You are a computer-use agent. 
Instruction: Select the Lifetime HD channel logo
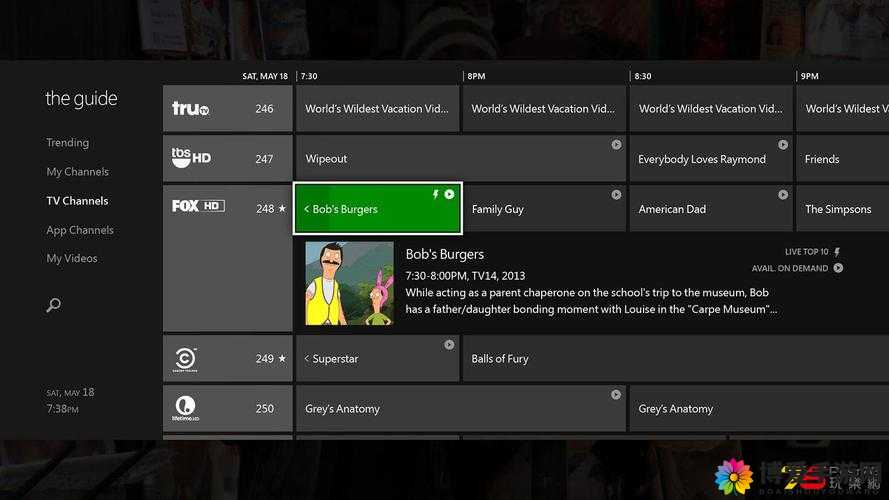coord(185,408)
